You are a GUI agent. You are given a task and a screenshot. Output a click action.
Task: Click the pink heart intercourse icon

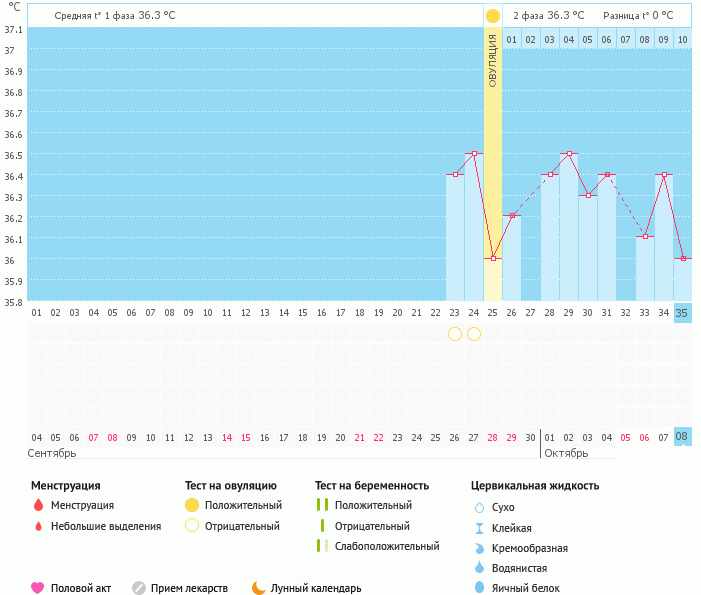pos(38,588)
